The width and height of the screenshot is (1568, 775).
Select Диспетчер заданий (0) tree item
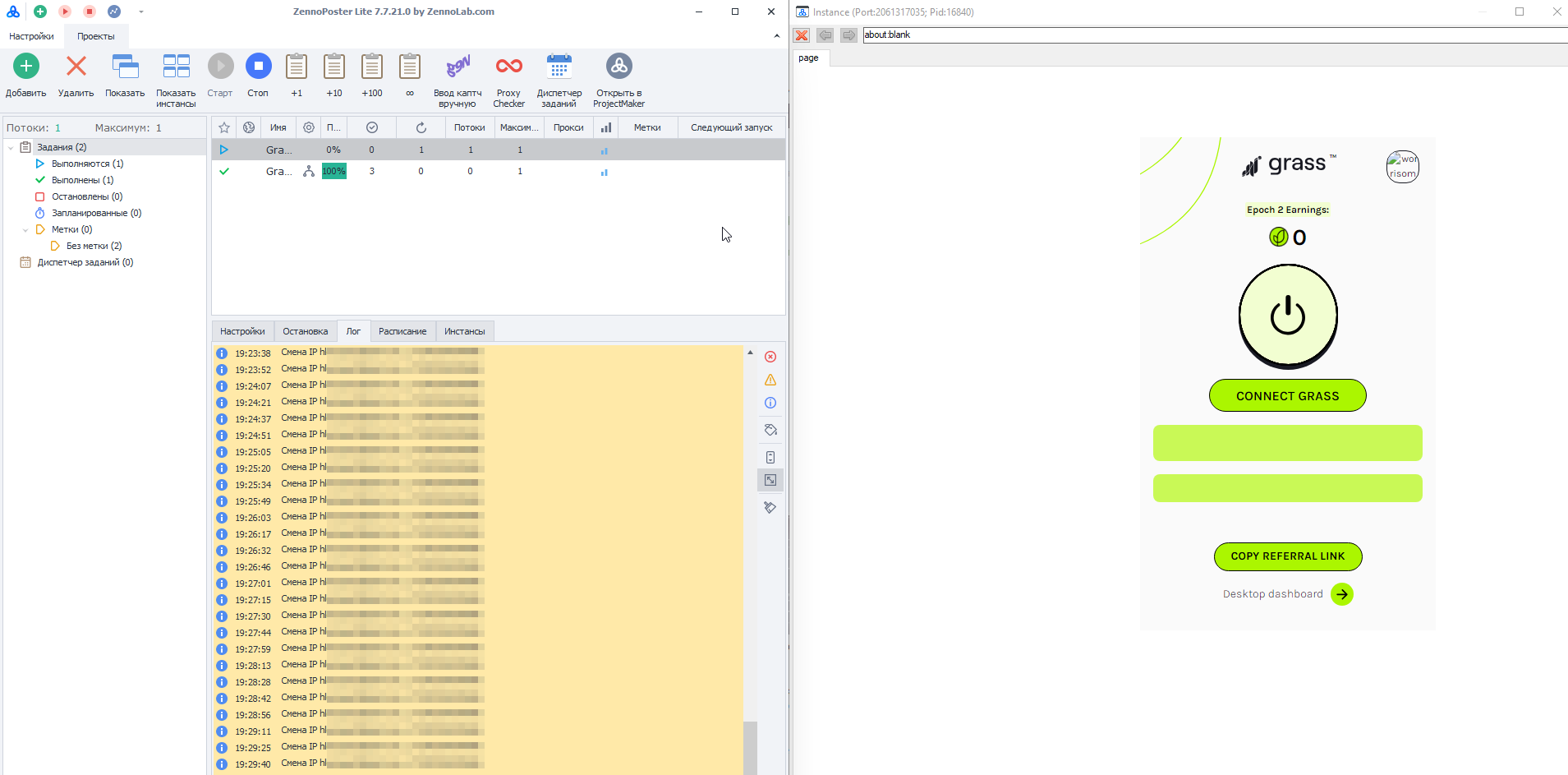point(85,262)
